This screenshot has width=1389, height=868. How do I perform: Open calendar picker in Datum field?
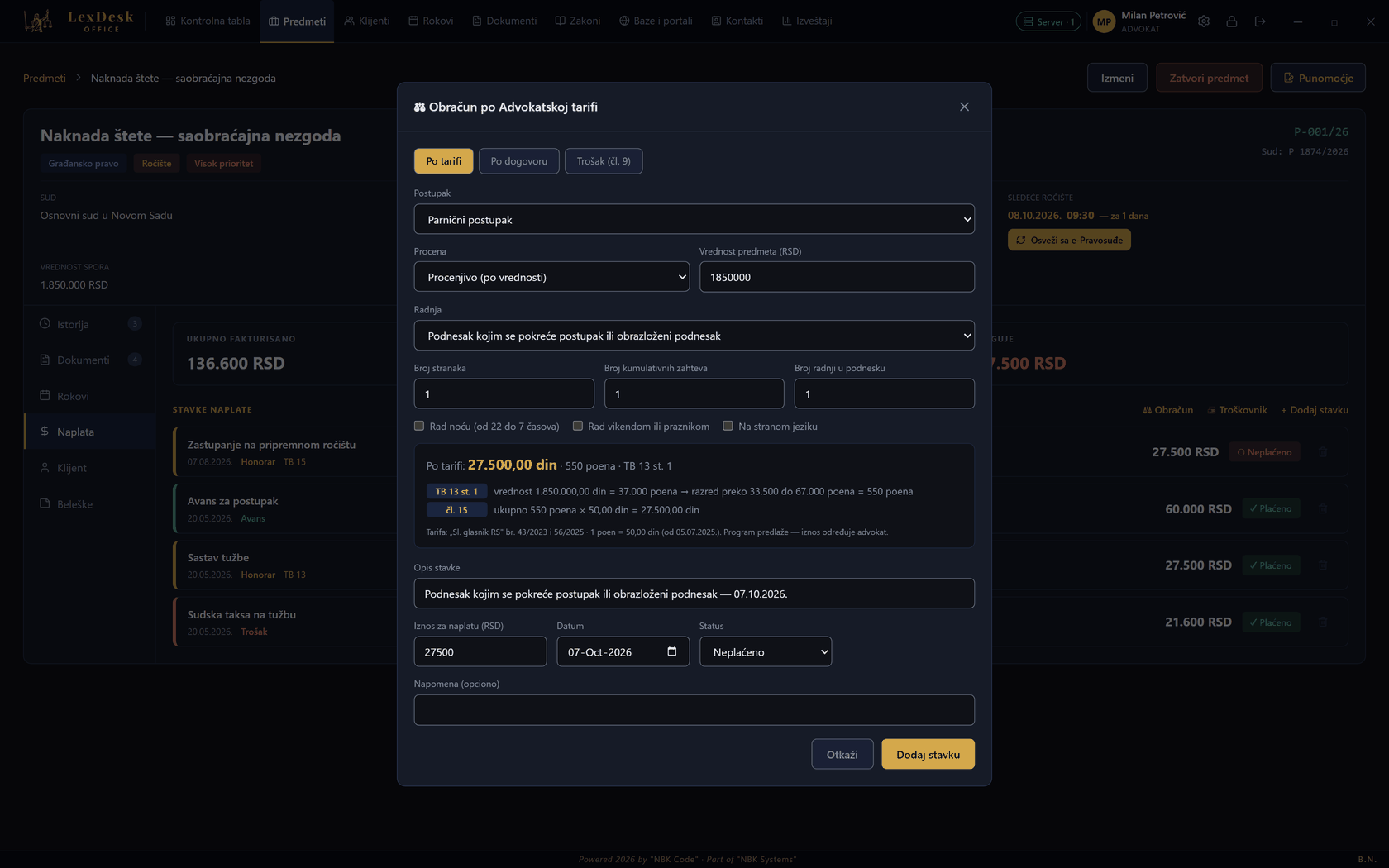point(672,651)
